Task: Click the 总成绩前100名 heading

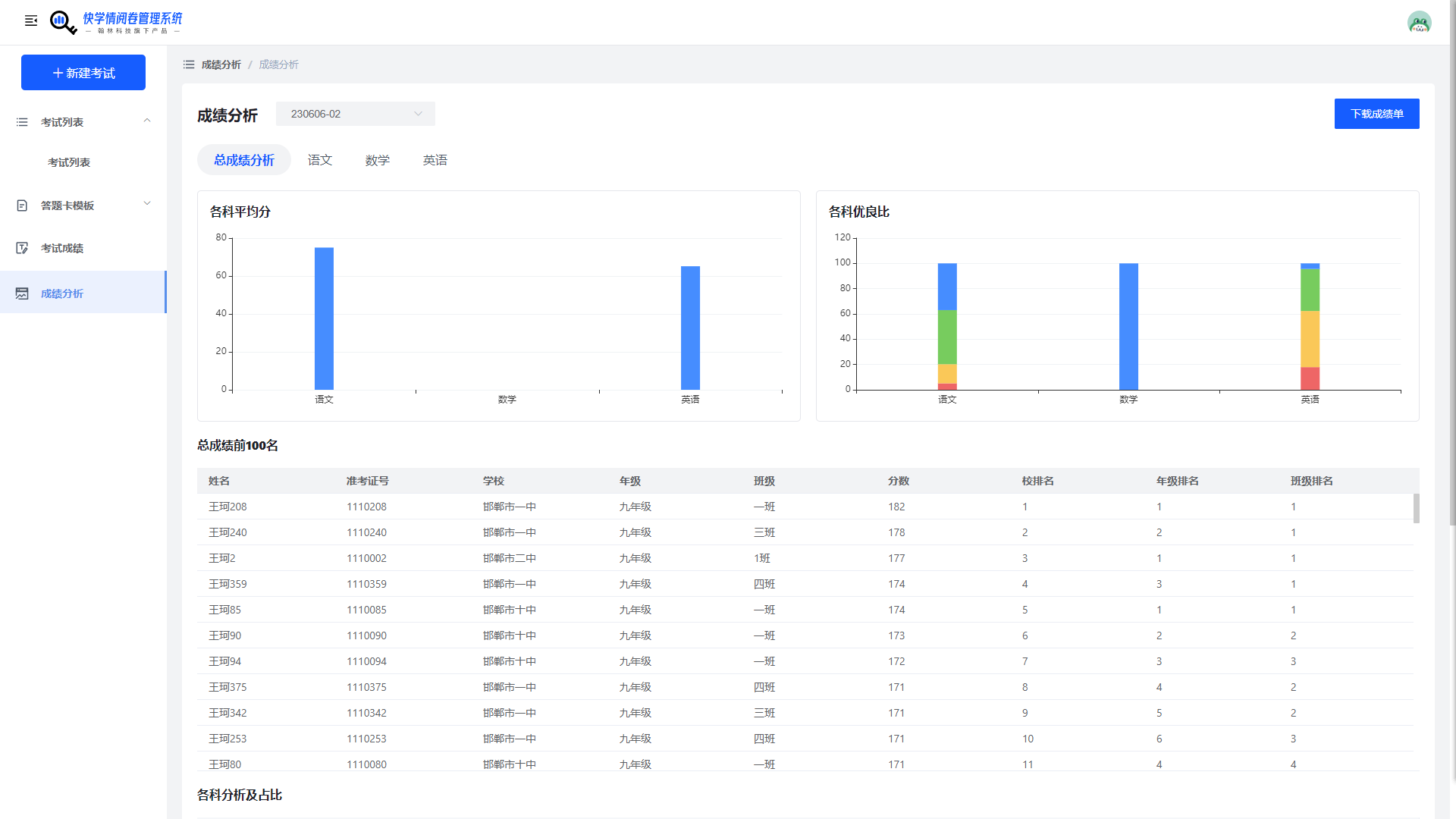Action: pyautogui.click(x=237, y=445)
